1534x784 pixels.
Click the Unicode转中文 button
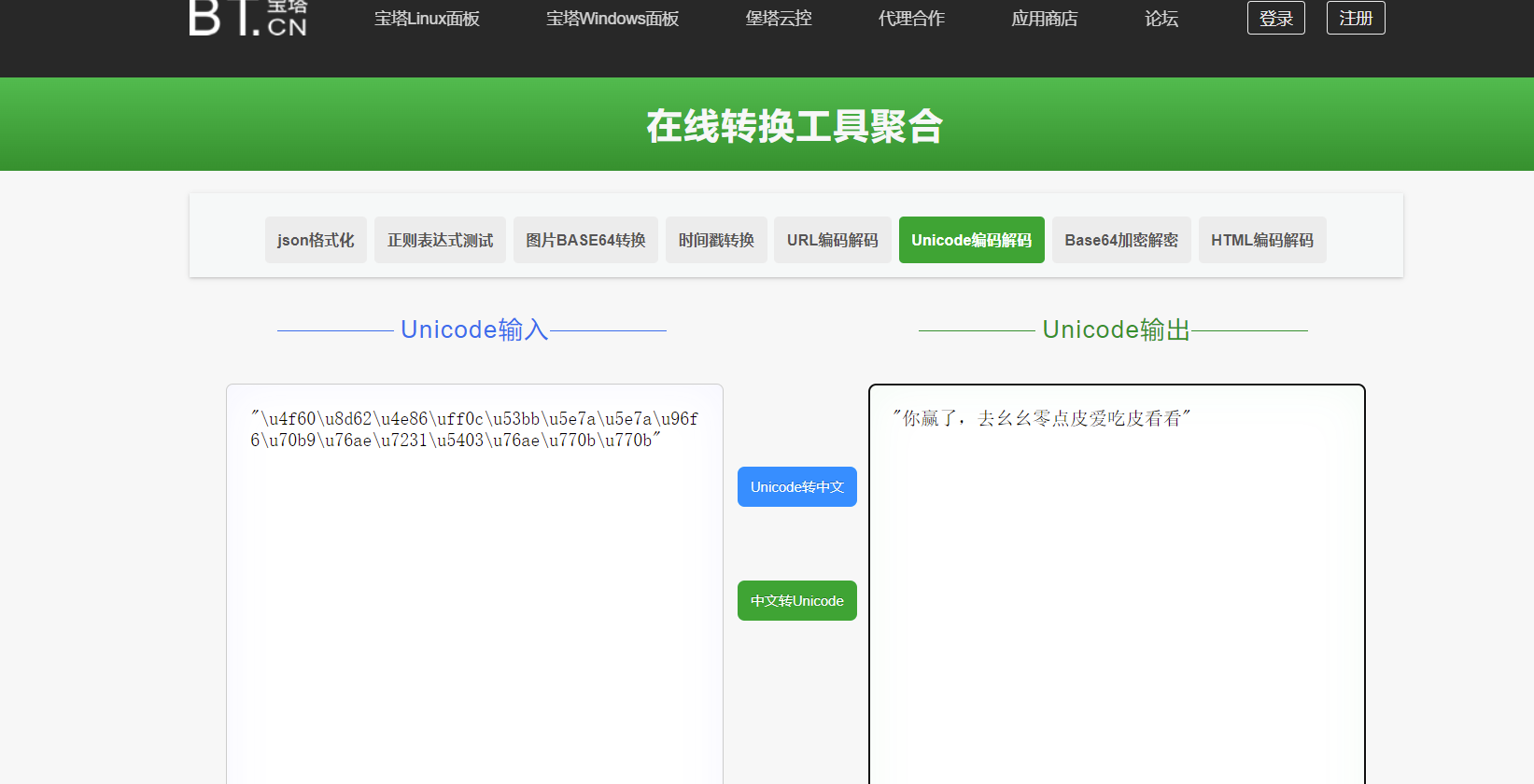[797, 487]
